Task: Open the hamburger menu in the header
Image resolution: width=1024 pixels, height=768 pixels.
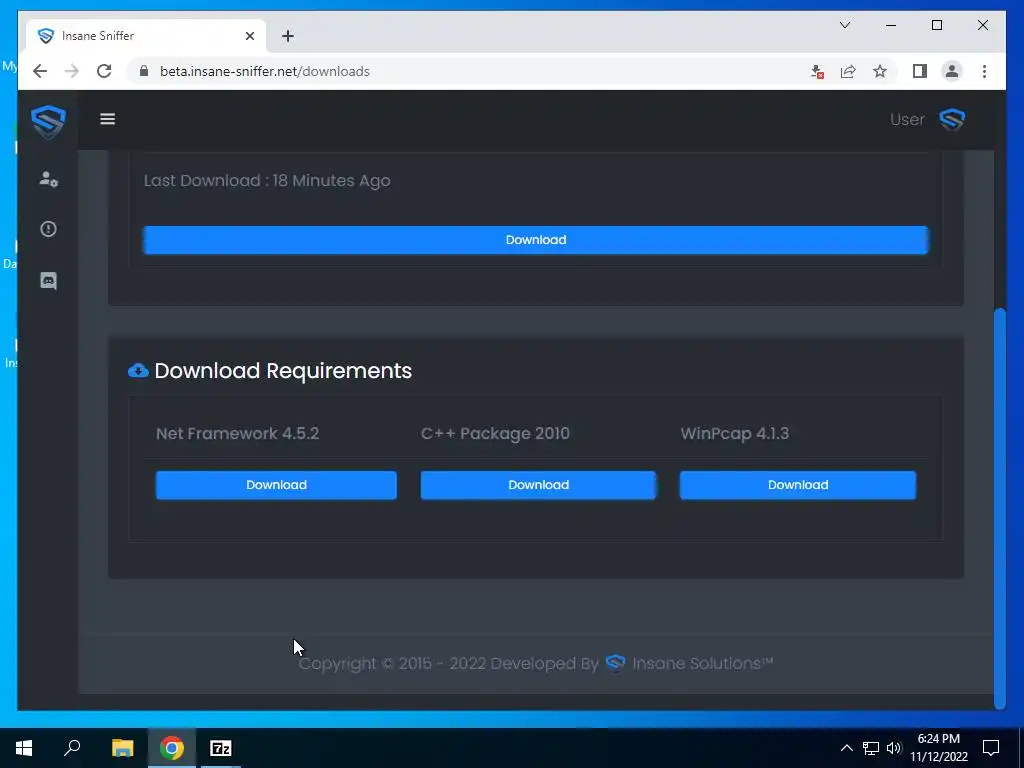Action: click(x=107, y=119)
